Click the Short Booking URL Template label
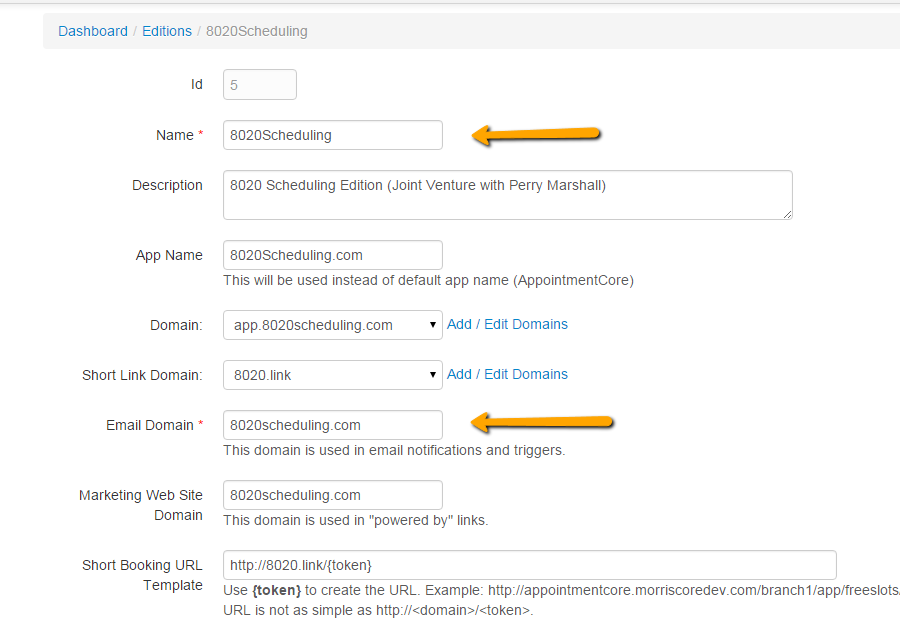The image size is (900, 625). point(142,575)
